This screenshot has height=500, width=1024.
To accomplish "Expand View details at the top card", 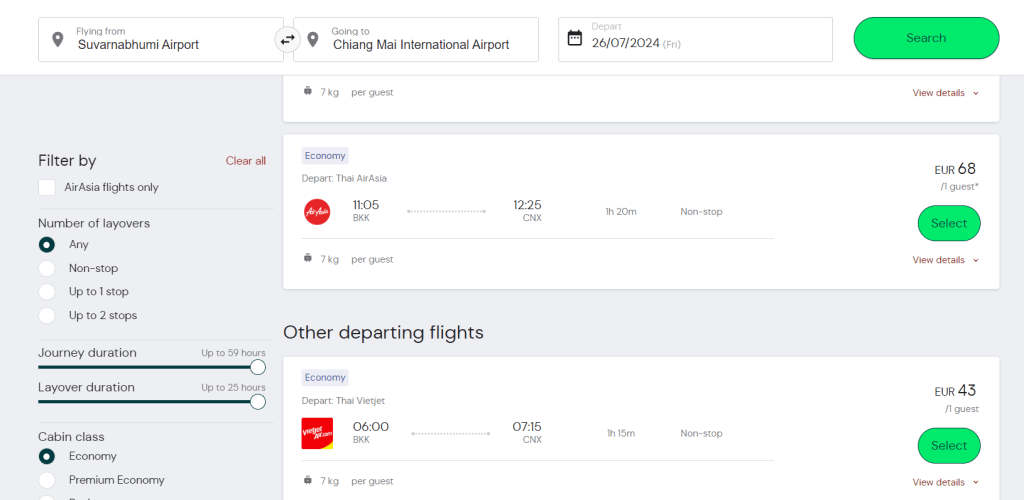I will pos(945,93).
